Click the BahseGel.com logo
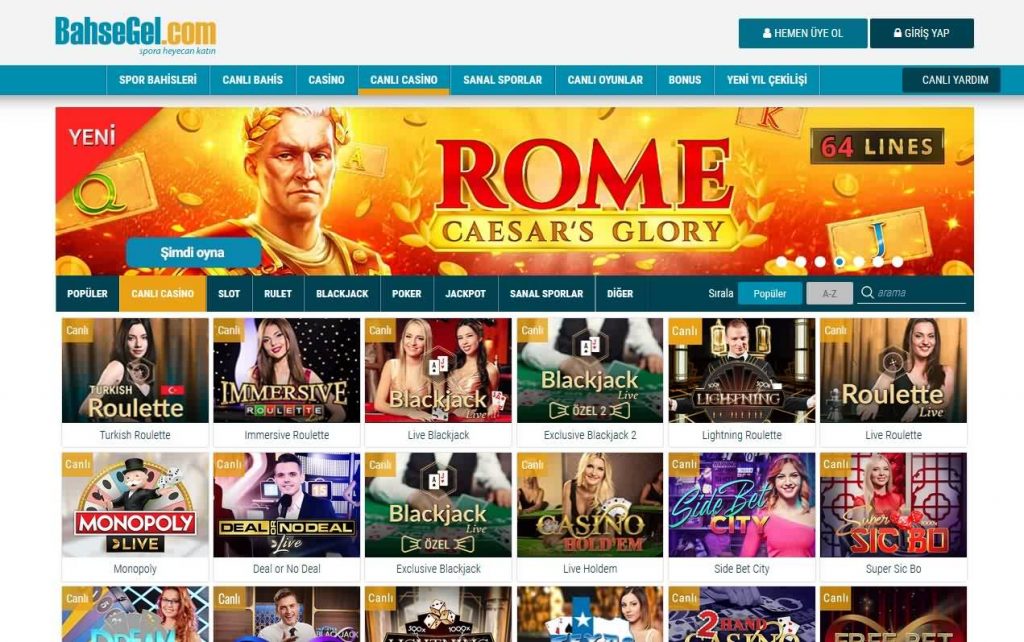The image size is (1024, 642). pyautogui.click(x=135, y=35)
